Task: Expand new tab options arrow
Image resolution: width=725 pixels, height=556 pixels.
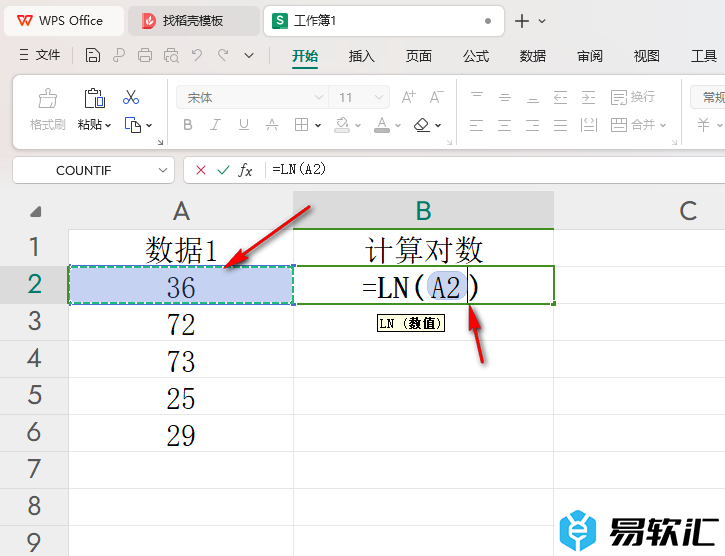Action: 542,21
